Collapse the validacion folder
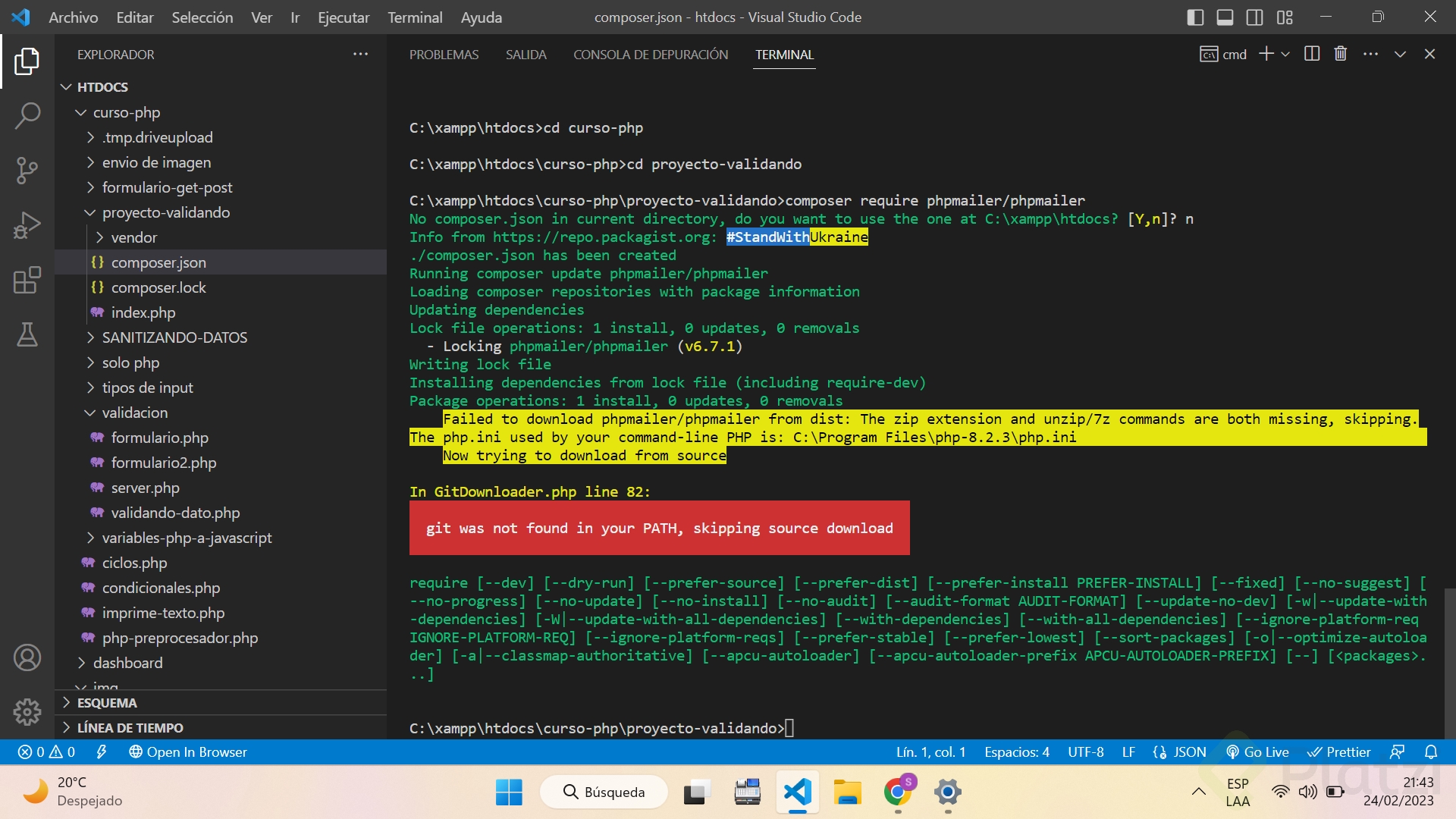 (x=134, y=413)
